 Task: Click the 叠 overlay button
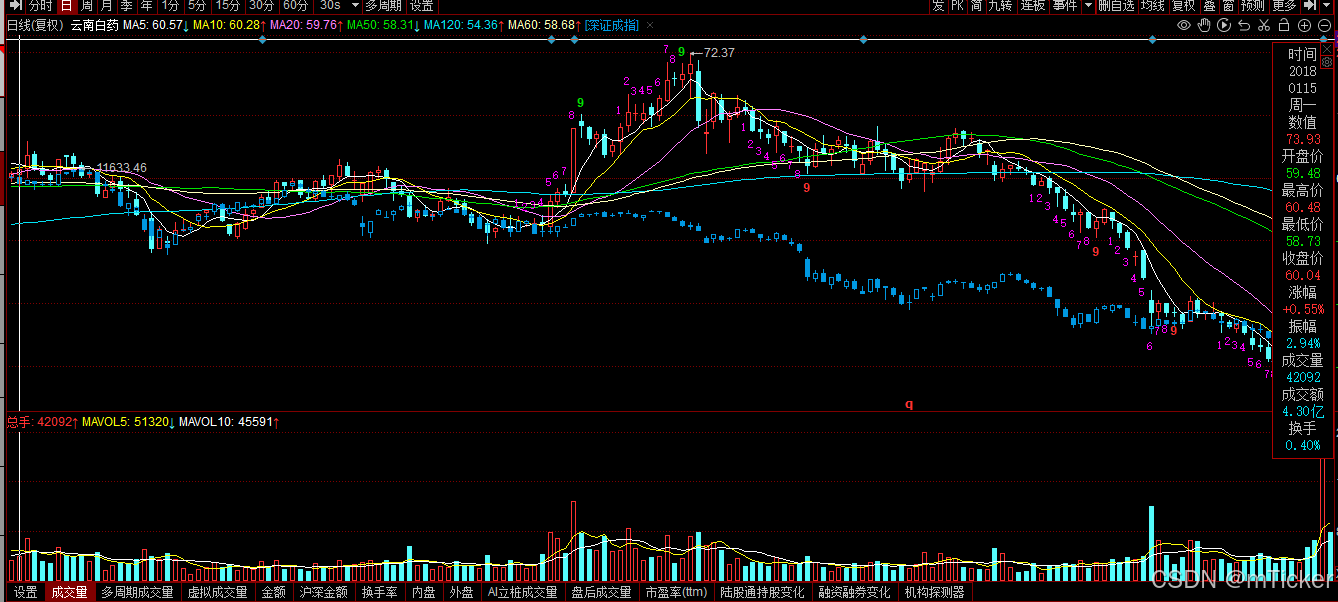click(1209, 6)
